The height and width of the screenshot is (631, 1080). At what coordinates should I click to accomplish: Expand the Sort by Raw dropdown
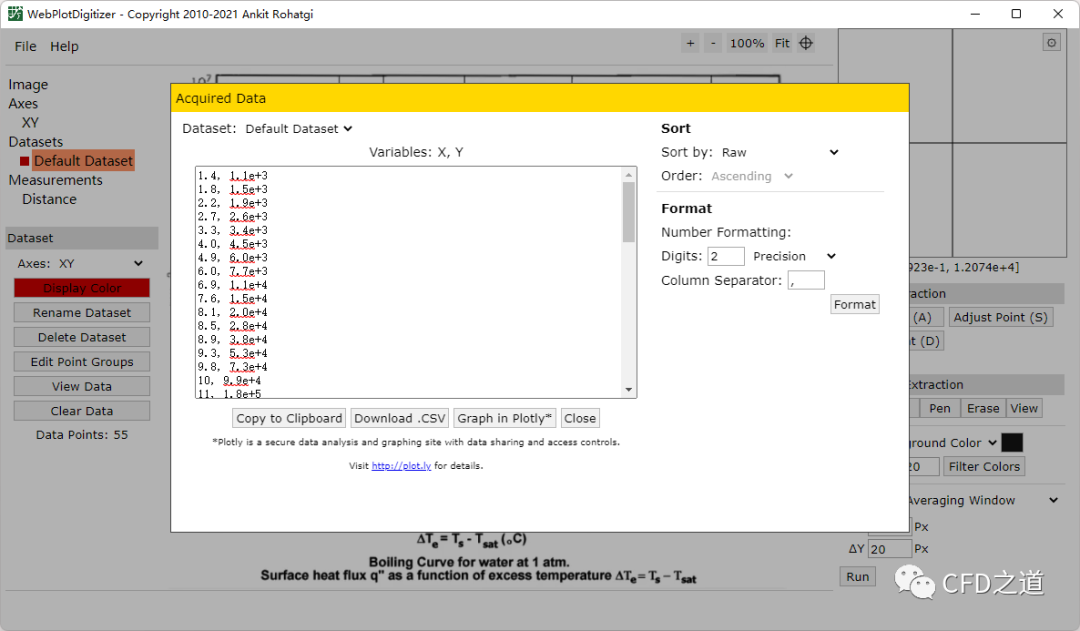(779, 152)
